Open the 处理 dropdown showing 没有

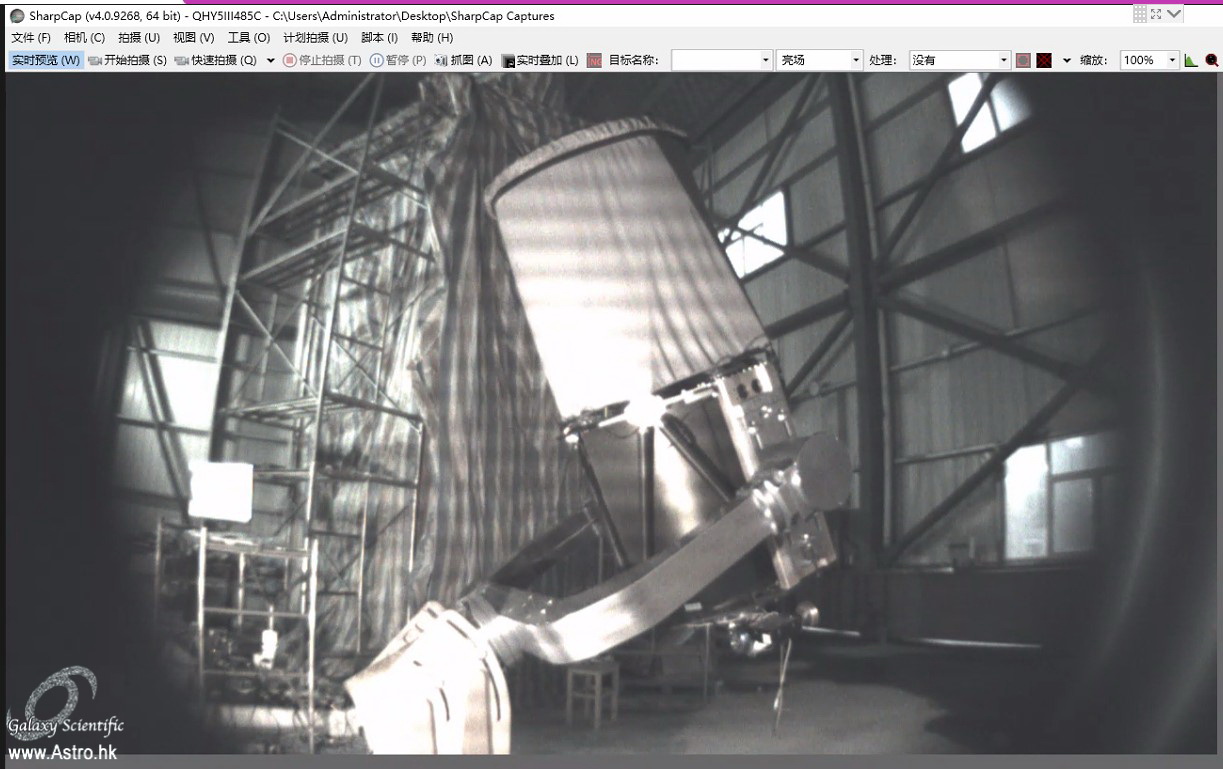coord(960,60)
